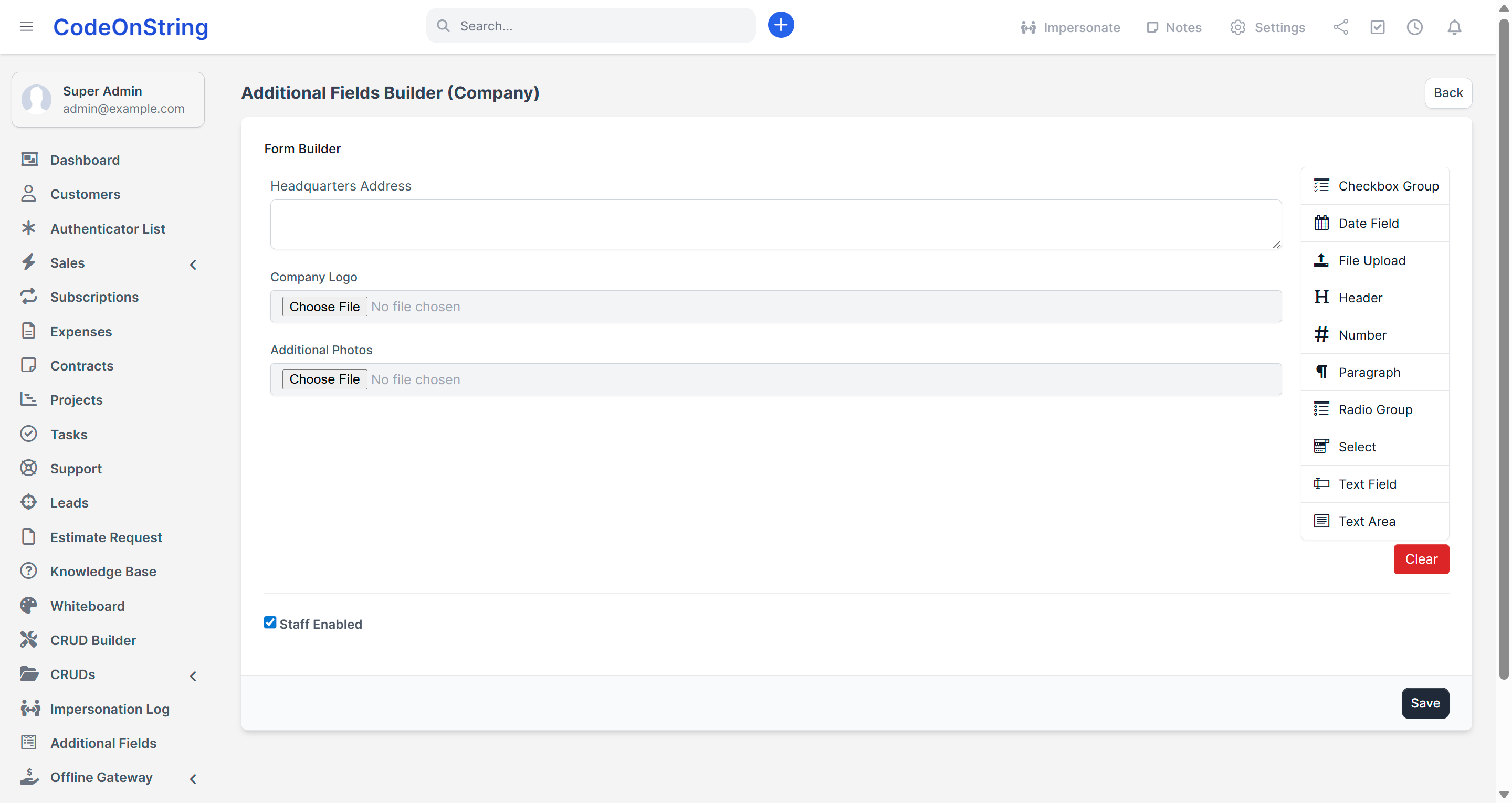1512x803 pixels.
Task: Click the blue plus quick-add icon
Action: coord(781,25)
